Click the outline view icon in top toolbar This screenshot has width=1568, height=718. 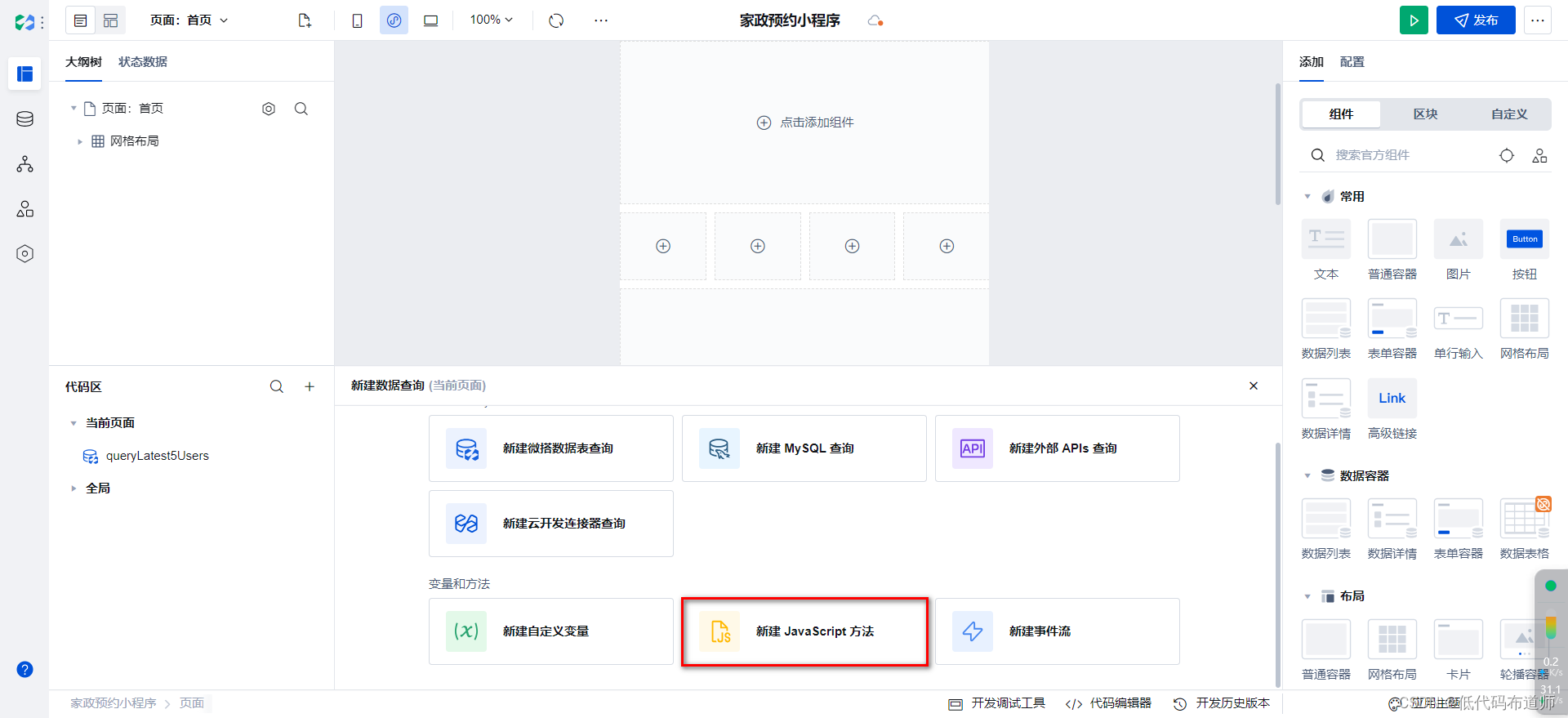pyautogui.click(x=81, y=20)
